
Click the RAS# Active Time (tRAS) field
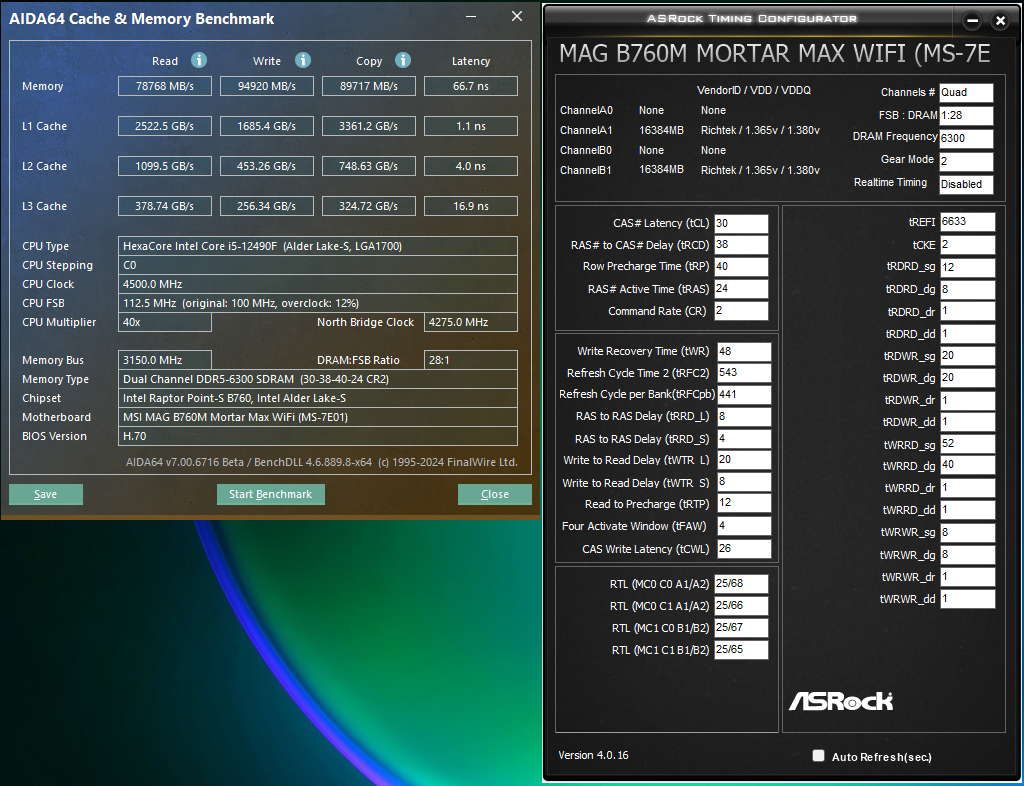click(741, 289)
